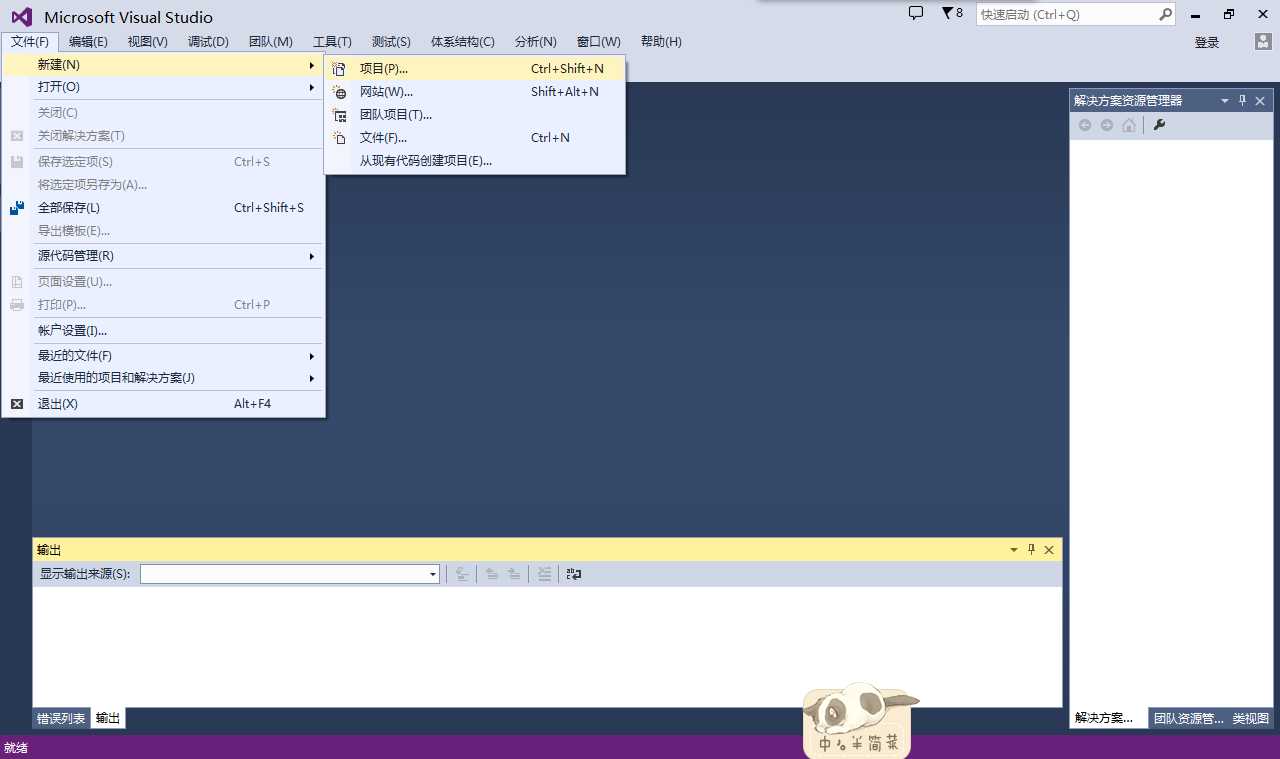Screen dimensions: 1280x759
Task: Open the 分析(N) menu
Action: (x=536, y=42)
